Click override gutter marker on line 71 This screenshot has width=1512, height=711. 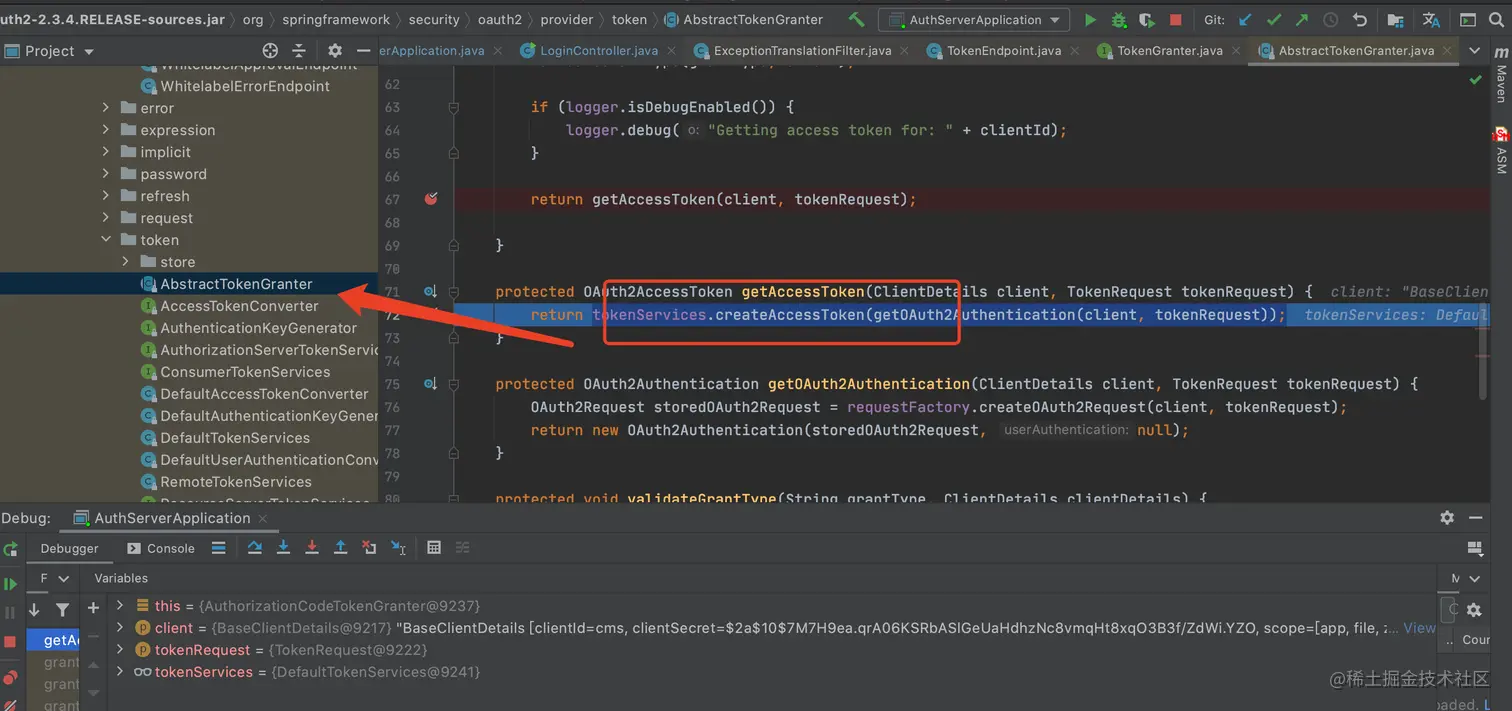tap(431, 292)
